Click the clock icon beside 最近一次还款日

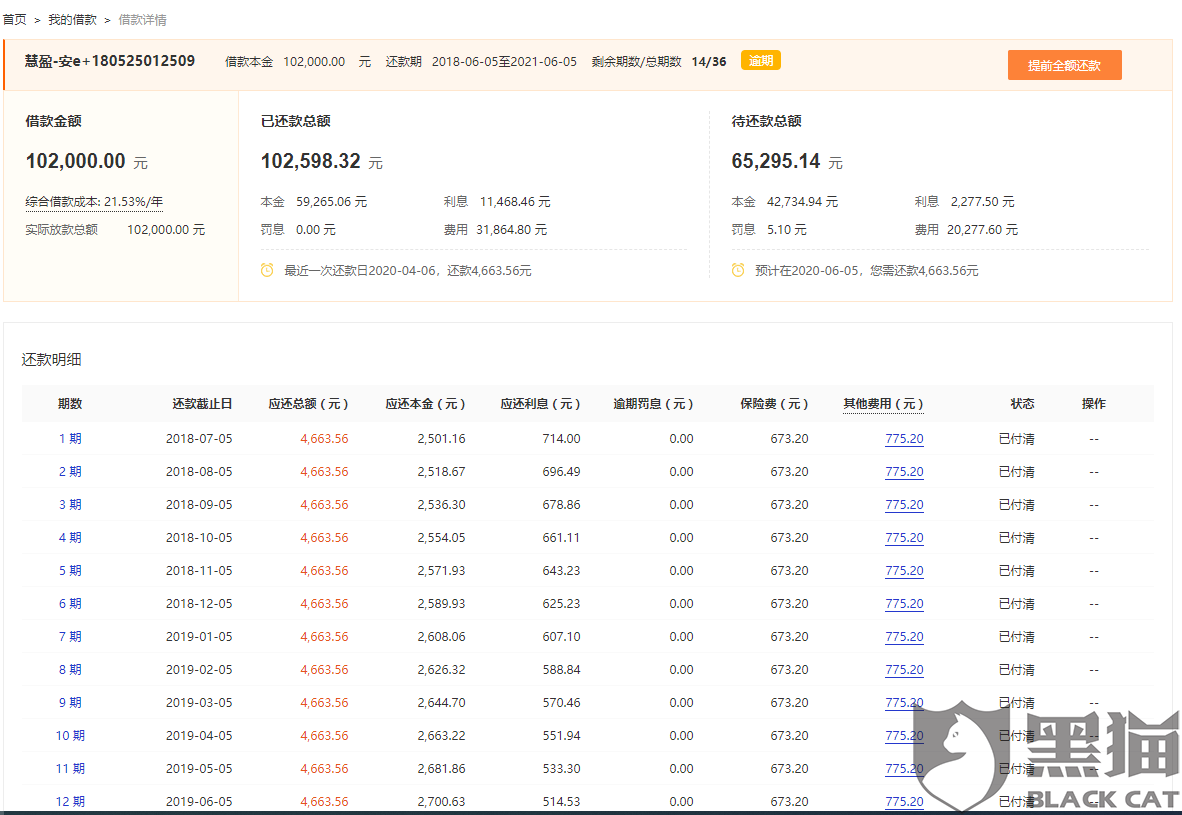pos(267,270)
